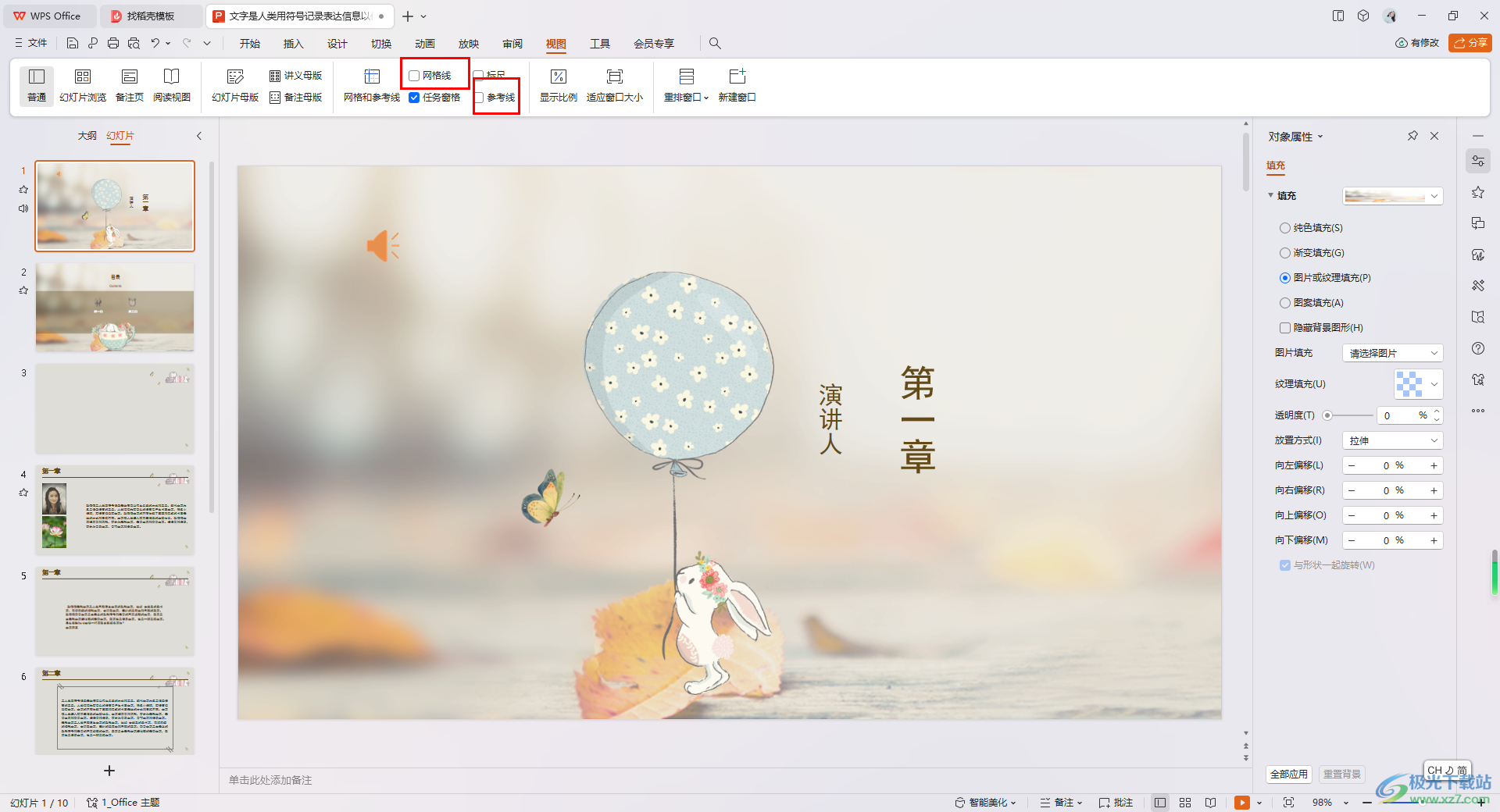Open the Design ribbon tab
1500x812 pixels.
pos(337,44)
